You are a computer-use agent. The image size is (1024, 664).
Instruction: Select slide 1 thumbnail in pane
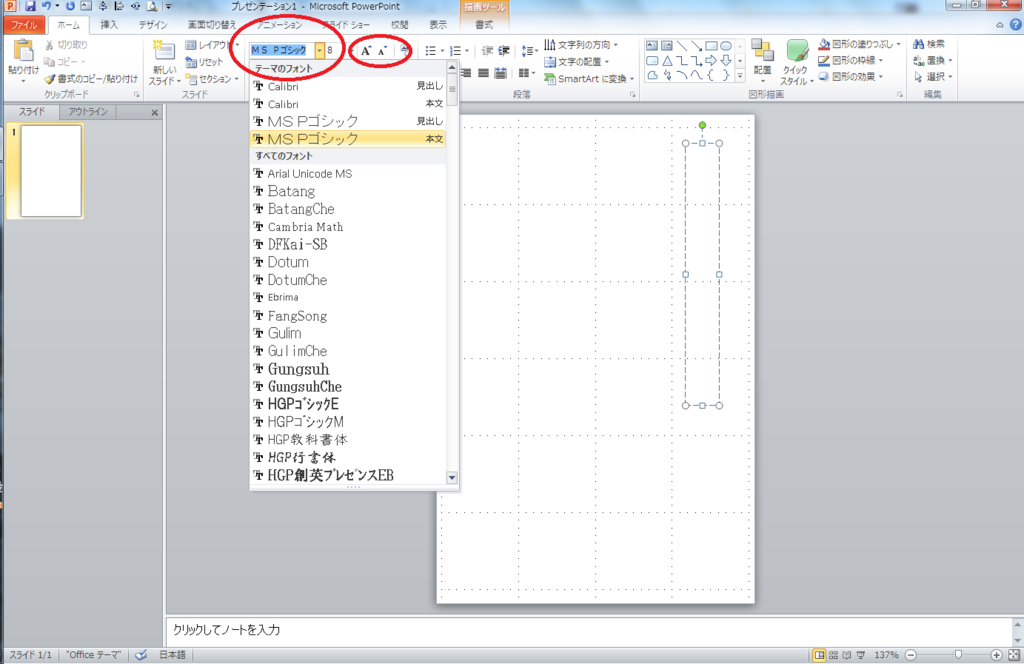[51, 171]
